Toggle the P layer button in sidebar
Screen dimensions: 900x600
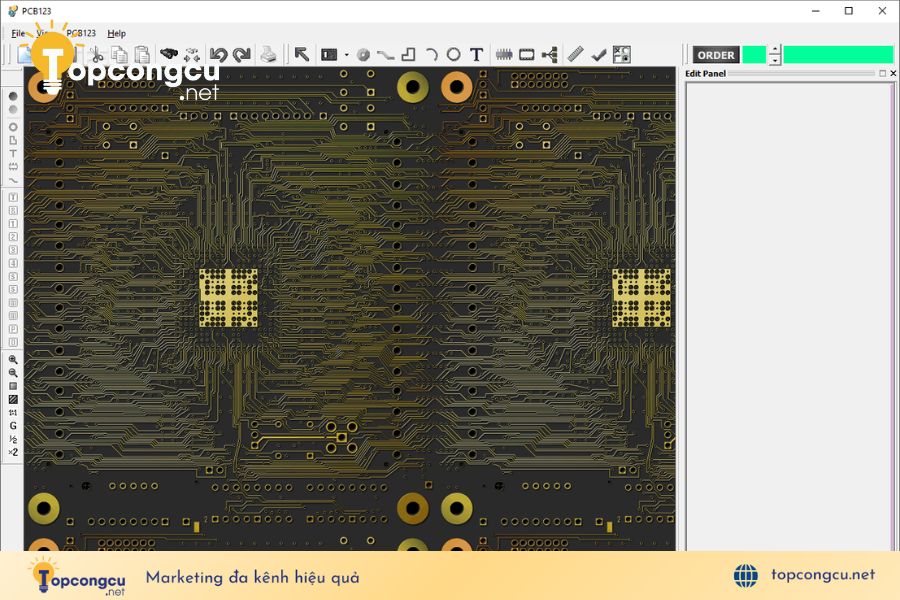pyautogui.click(x=13, y=329)
